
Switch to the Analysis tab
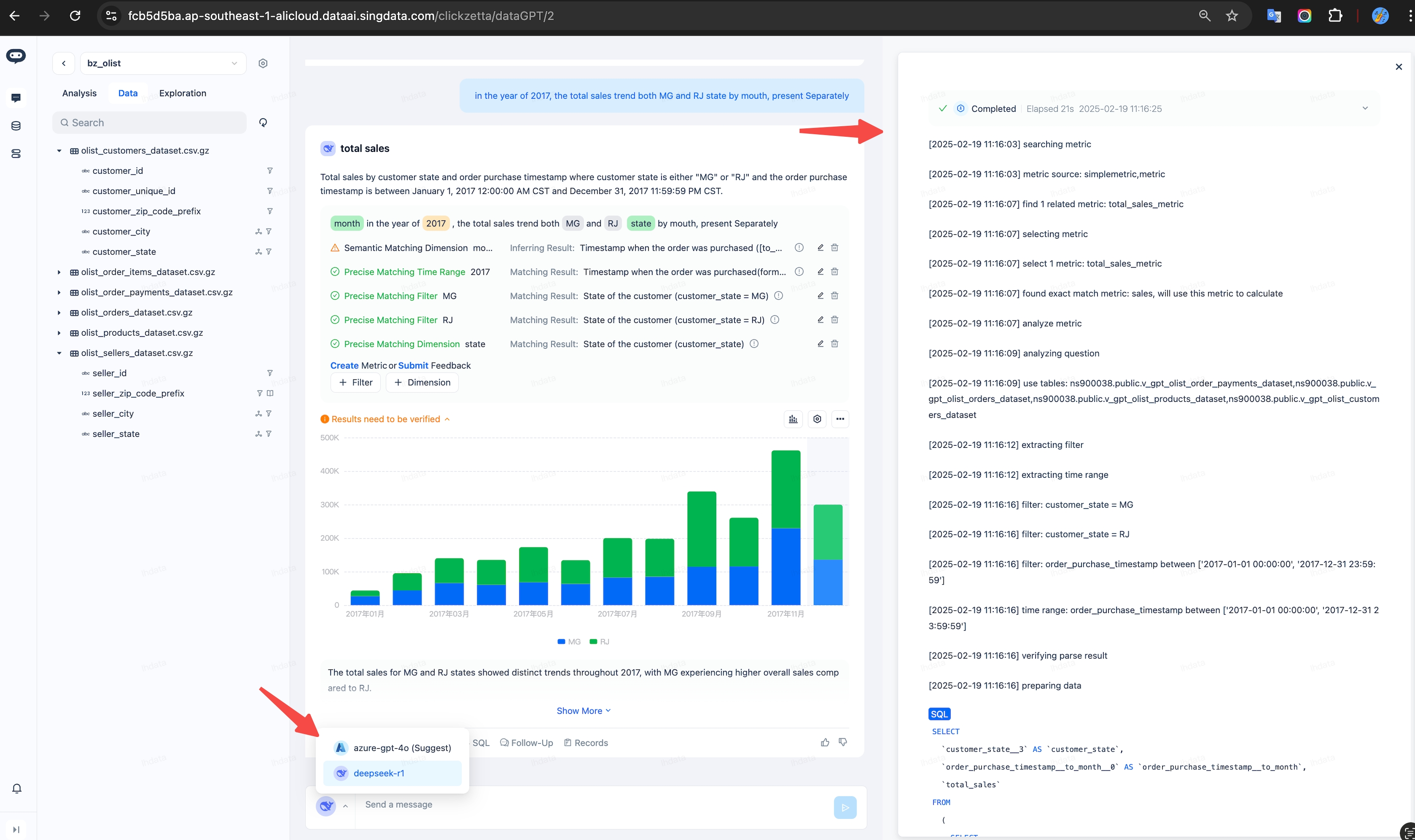(x=79, y=93)
